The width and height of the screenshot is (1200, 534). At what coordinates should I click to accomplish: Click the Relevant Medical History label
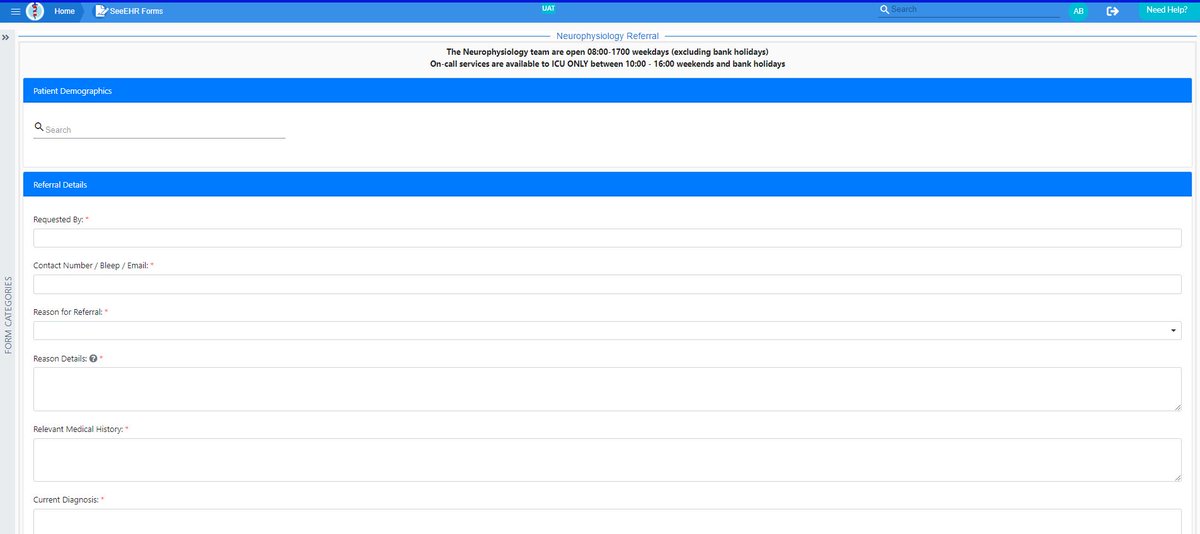pos(78,429)
